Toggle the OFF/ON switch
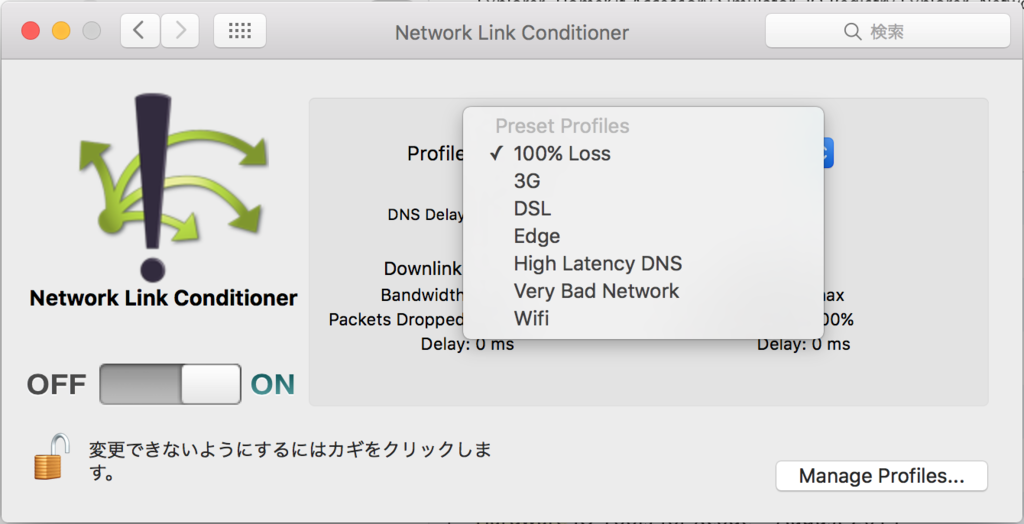The image size is (1024, 524). pyautogui.click(x=170, y=384)
